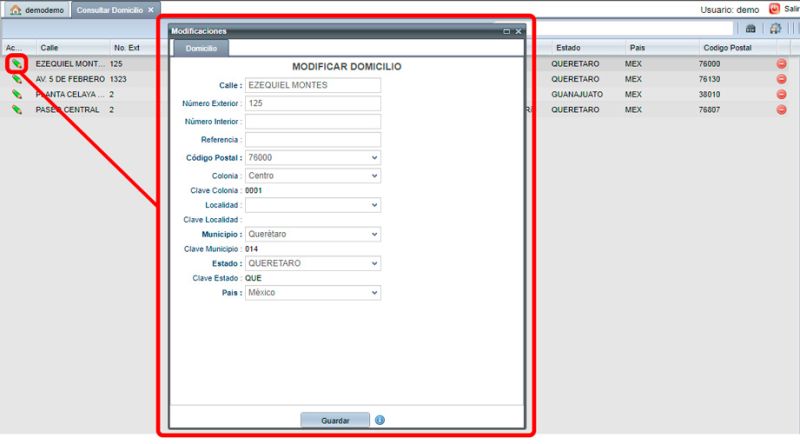Close the Consultar Domicilio tab
Viewport: 800px width, 444px height.
point(151,9)
